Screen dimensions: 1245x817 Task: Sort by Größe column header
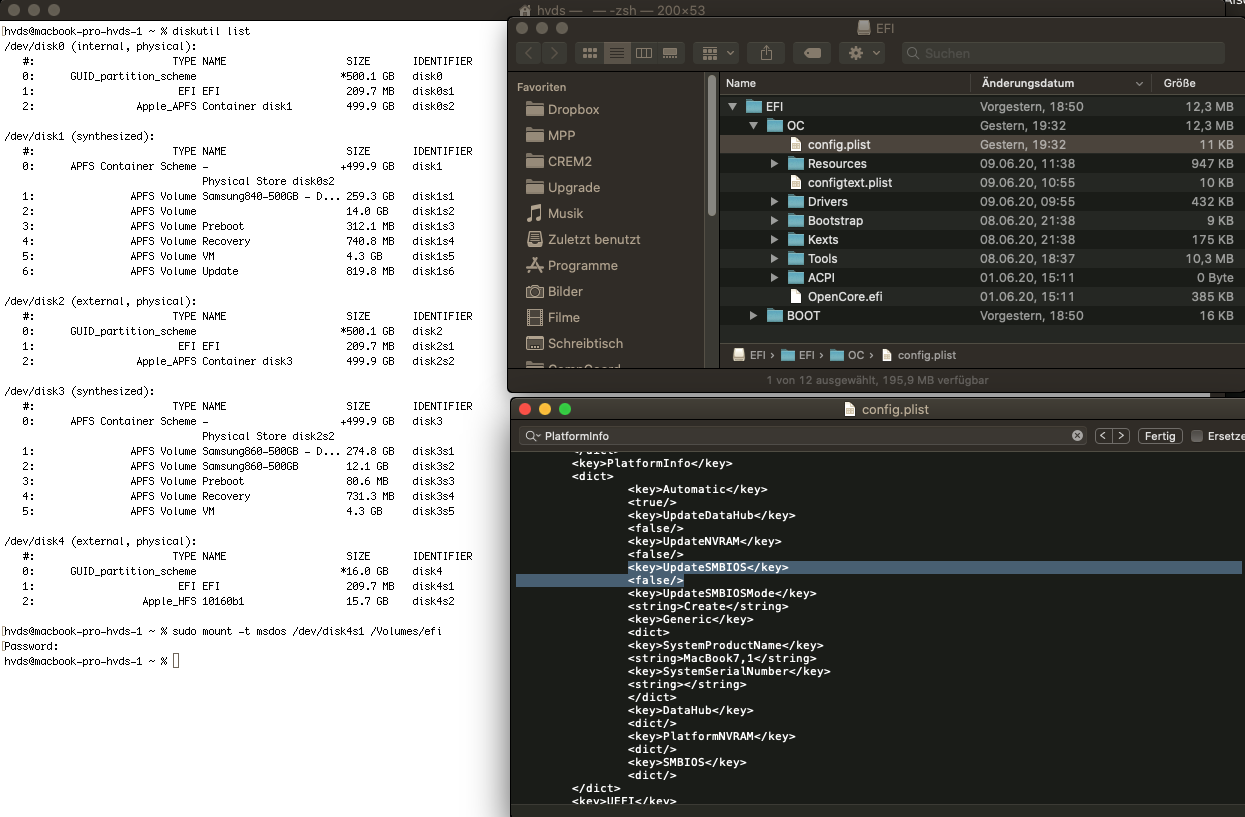(1197, 83)
